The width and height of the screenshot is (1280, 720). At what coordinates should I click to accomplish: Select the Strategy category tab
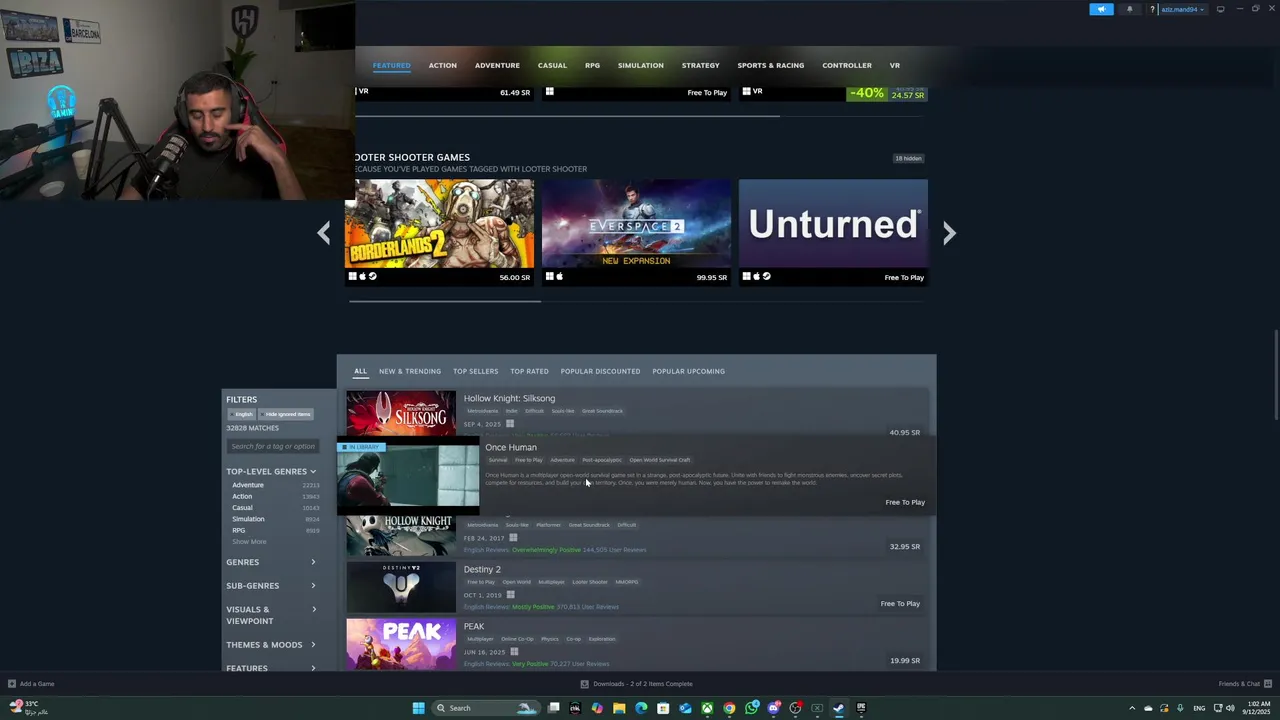700,65
